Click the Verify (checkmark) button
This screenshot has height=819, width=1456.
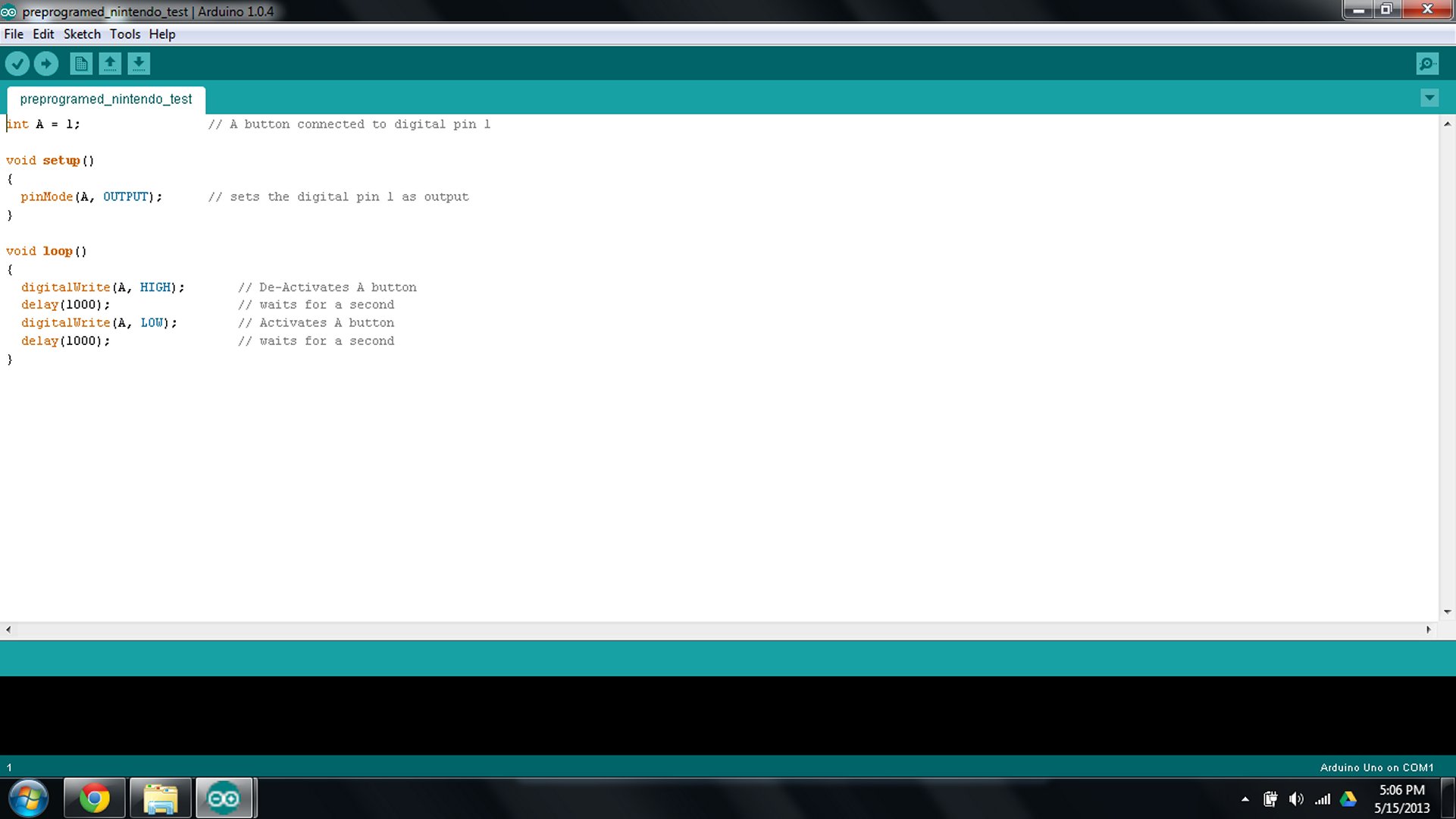(x=17, y=63)
